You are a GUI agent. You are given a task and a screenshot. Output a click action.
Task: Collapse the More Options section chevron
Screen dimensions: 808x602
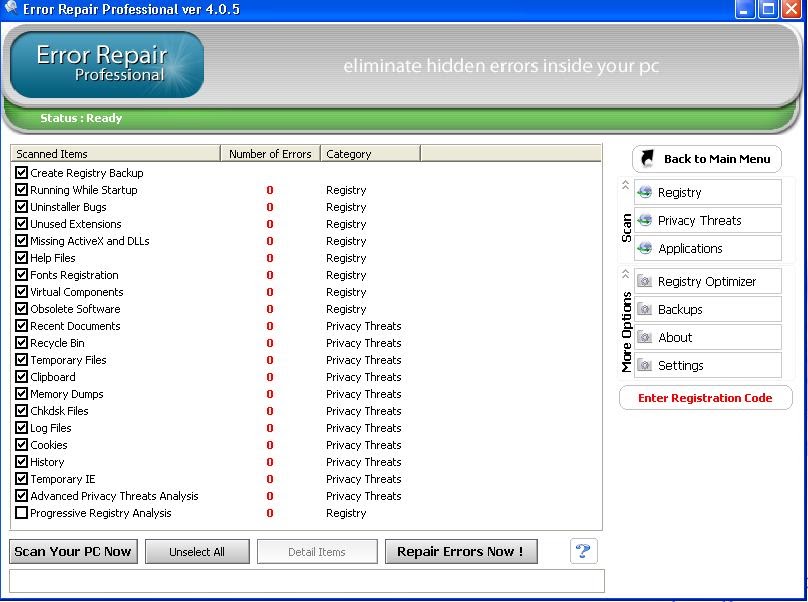click(x=626, y=274)
